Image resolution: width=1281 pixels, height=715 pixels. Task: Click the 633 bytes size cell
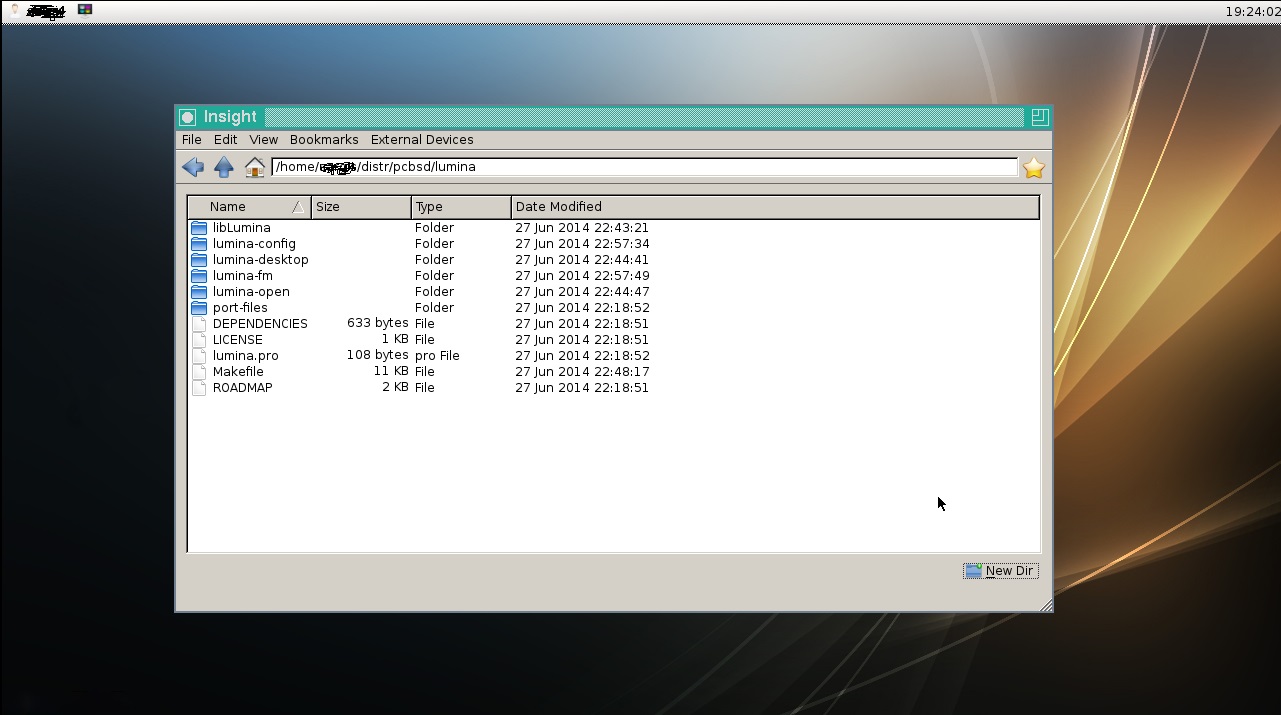click(378, 324)
